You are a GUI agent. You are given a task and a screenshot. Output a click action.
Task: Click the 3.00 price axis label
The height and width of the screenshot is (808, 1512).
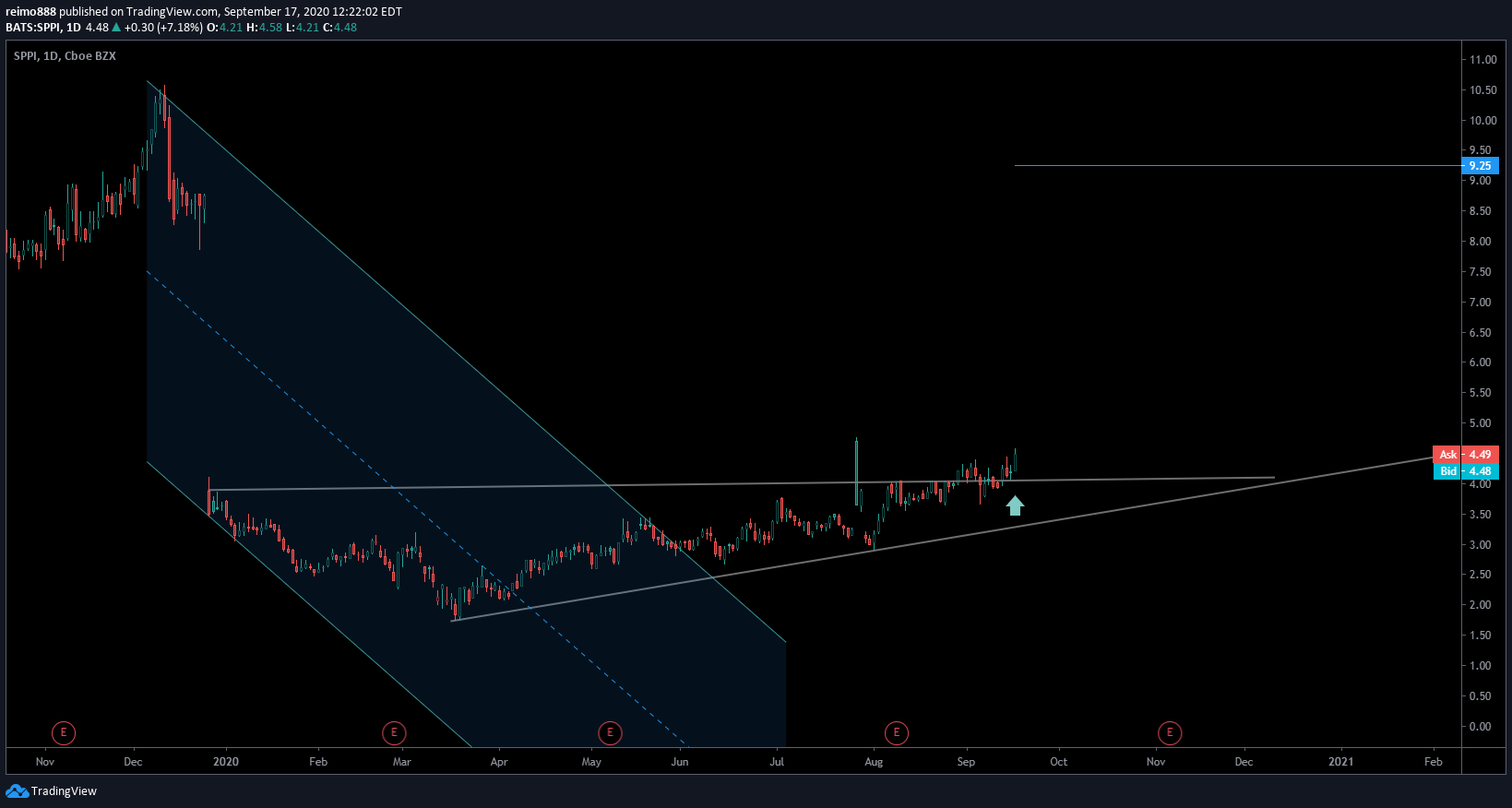coord(1481,545)
